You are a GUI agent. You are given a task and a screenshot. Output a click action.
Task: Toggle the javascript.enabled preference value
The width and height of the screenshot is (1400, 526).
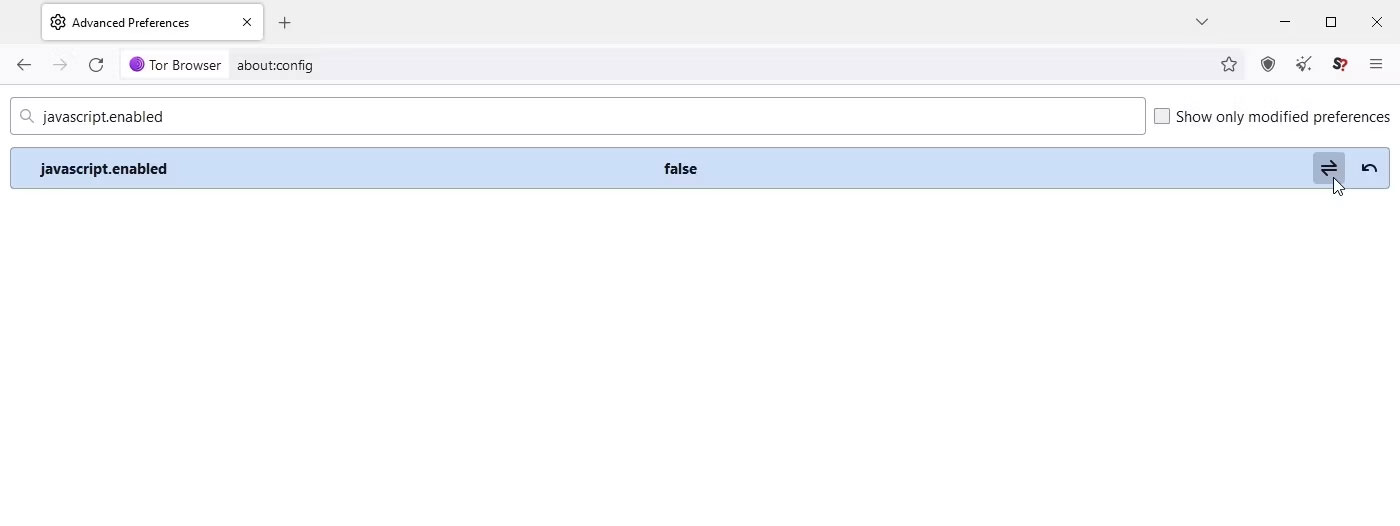tap(1328, 168)
